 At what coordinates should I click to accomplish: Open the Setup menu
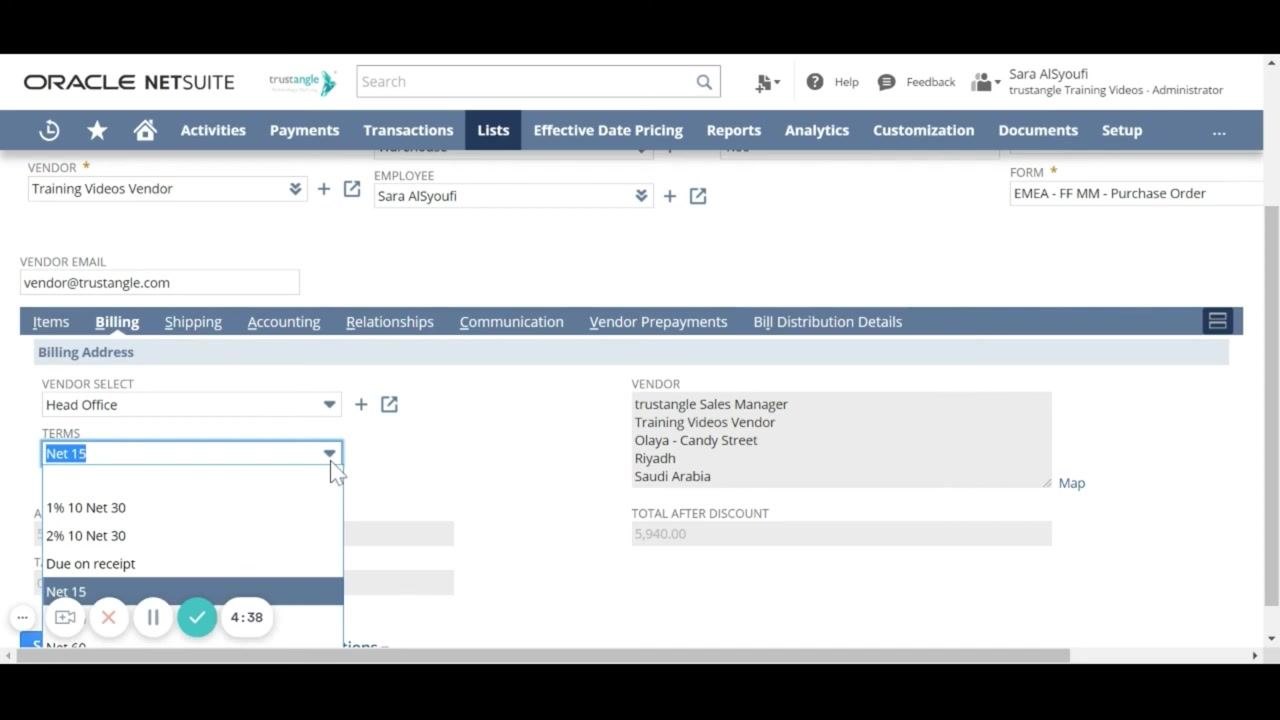(x=1122, y=130)
